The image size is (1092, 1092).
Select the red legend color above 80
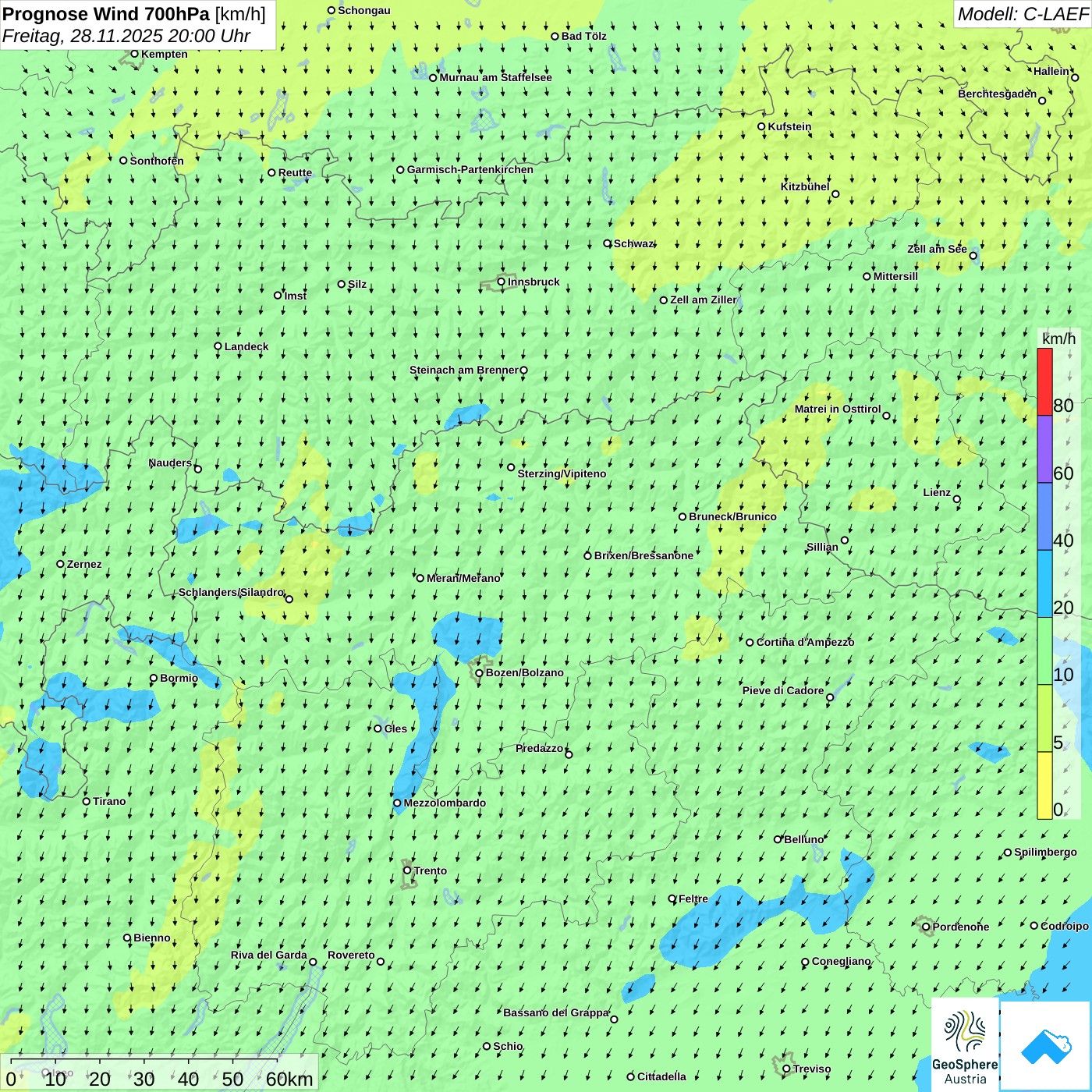[1044, 382]
